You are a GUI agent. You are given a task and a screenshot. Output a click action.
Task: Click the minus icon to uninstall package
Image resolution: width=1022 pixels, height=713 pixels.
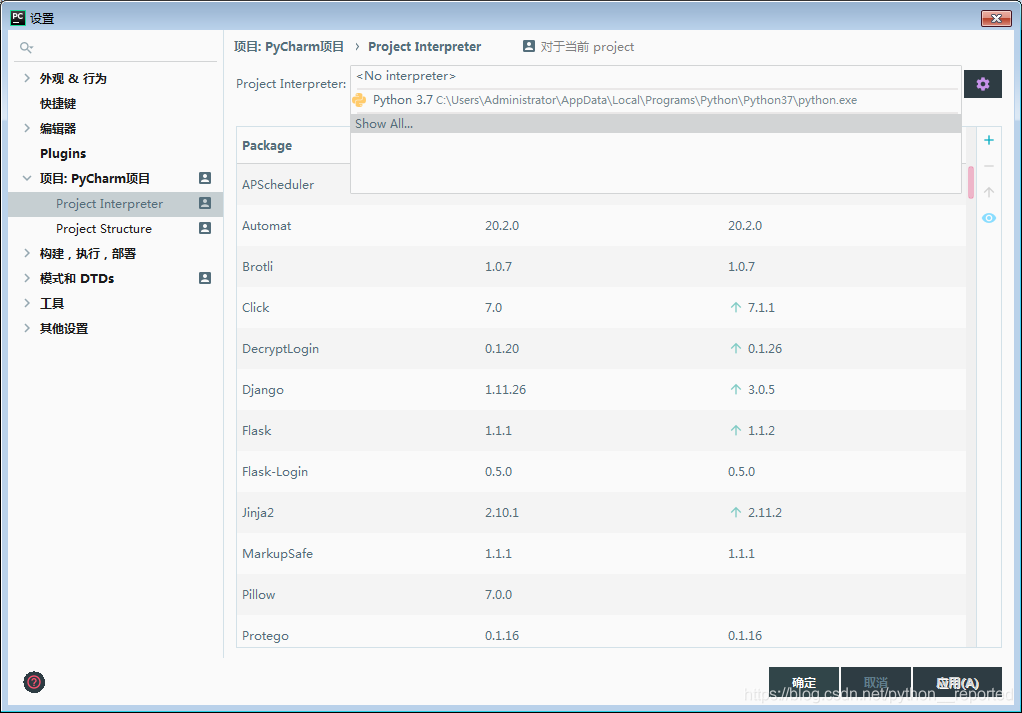coord(989,166)
